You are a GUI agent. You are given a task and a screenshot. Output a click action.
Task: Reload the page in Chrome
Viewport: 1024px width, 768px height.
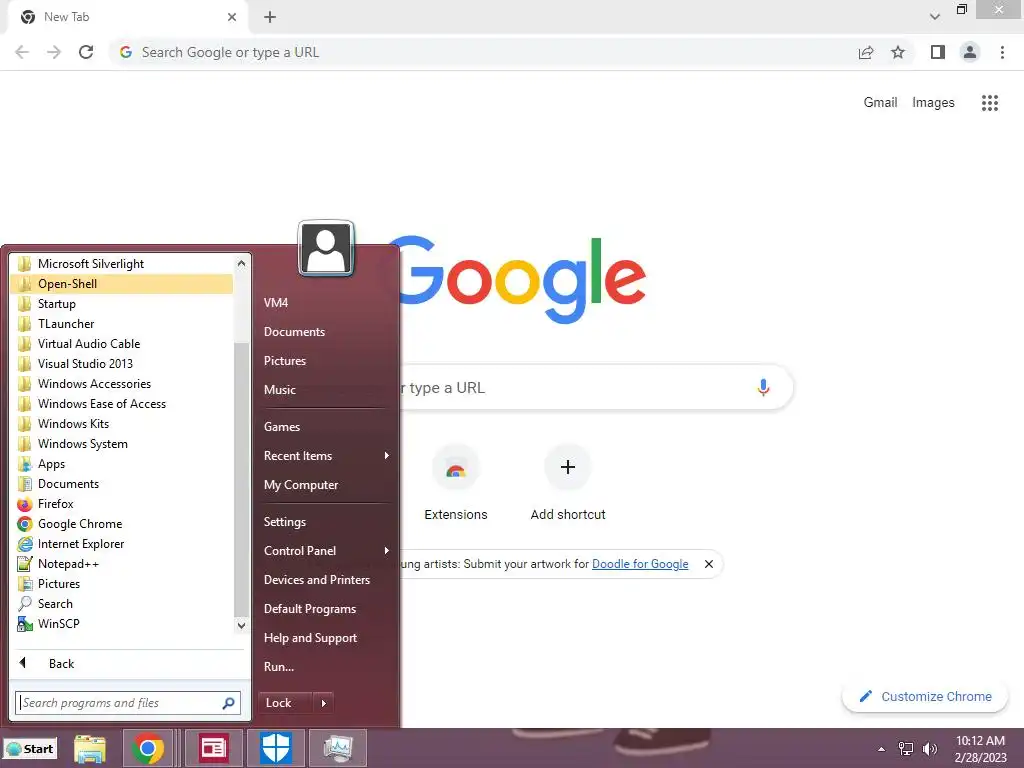coord(86,52)
